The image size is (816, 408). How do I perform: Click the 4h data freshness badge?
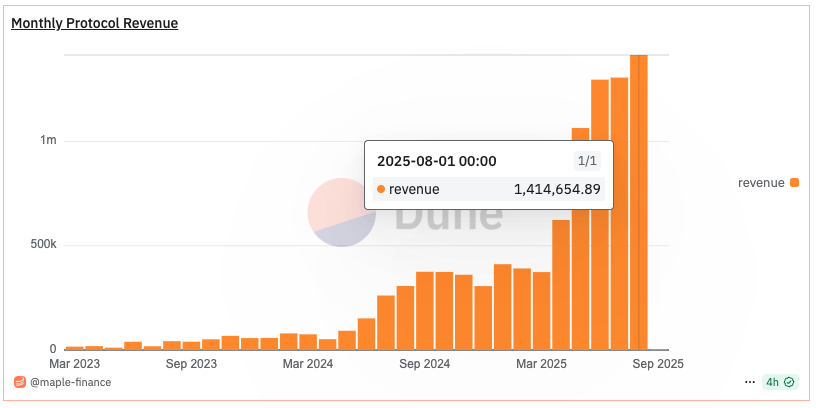pyautogui.click(x=779, y=382)
